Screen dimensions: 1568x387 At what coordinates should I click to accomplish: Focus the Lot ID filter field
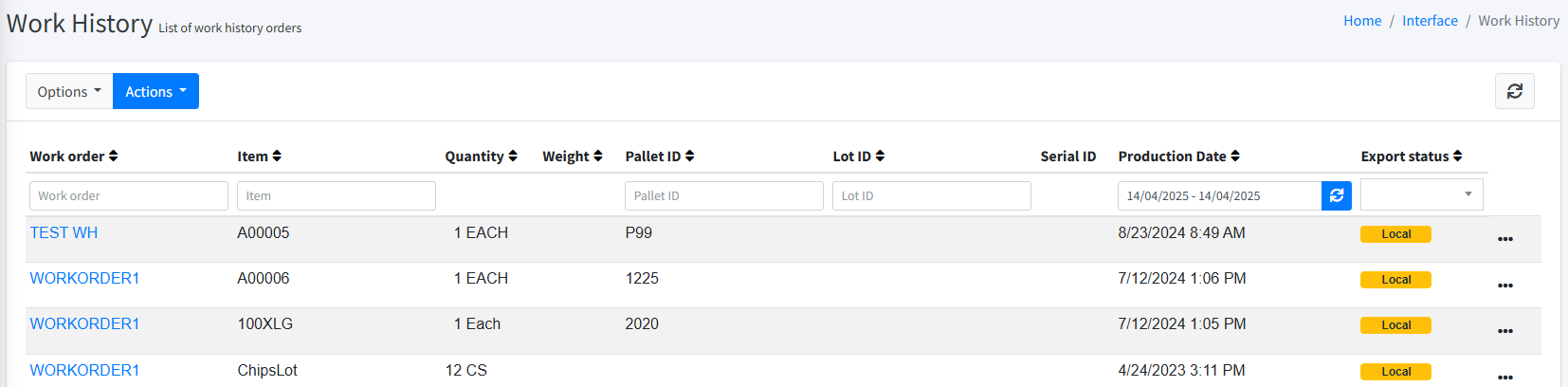[931, 195]
